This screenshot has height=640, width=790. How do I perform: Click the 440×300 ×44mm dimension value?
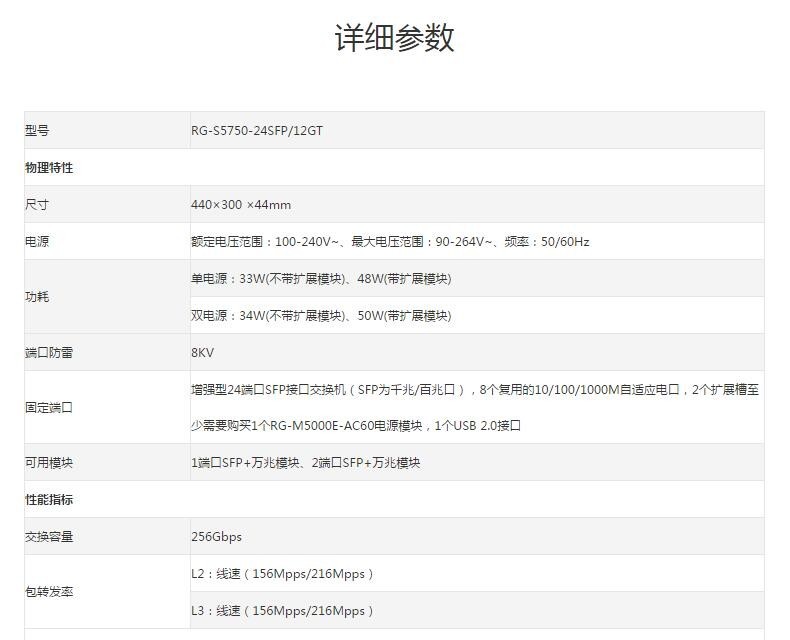[241, 205]
